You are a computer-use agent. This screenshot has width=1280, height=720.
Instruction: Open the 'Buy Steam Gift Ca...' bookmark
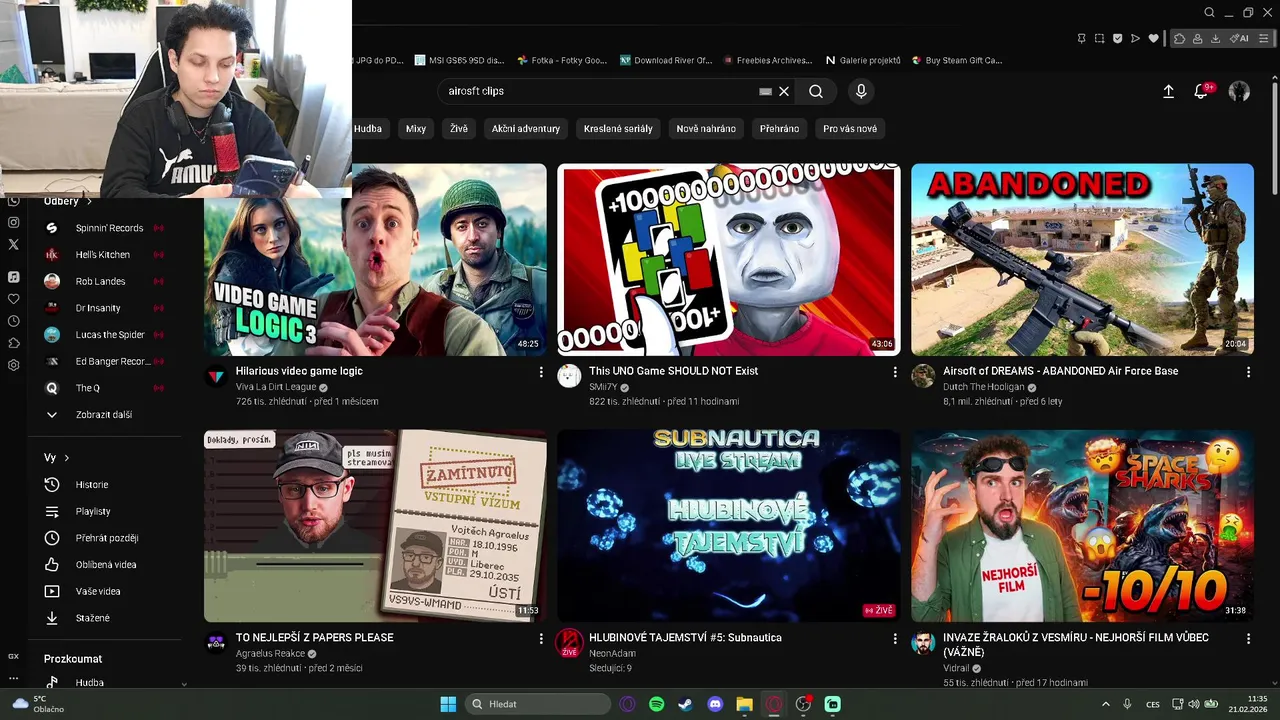(957, 60)
